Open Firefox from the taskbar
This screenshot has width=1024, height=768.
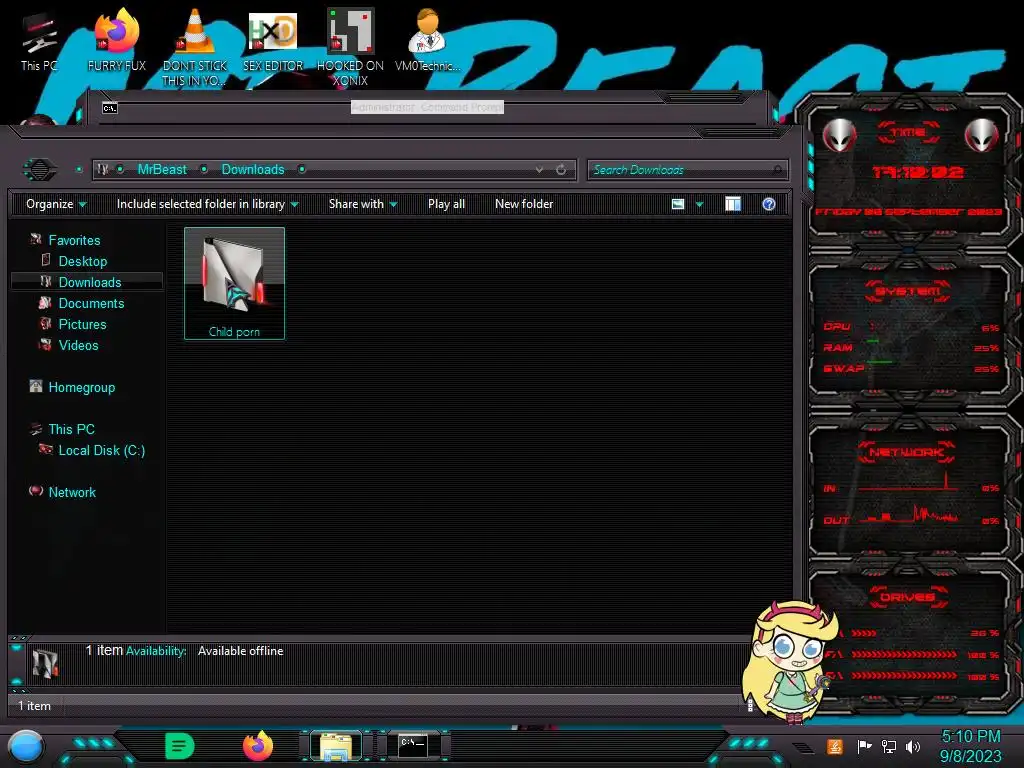[x=258, y=746]
